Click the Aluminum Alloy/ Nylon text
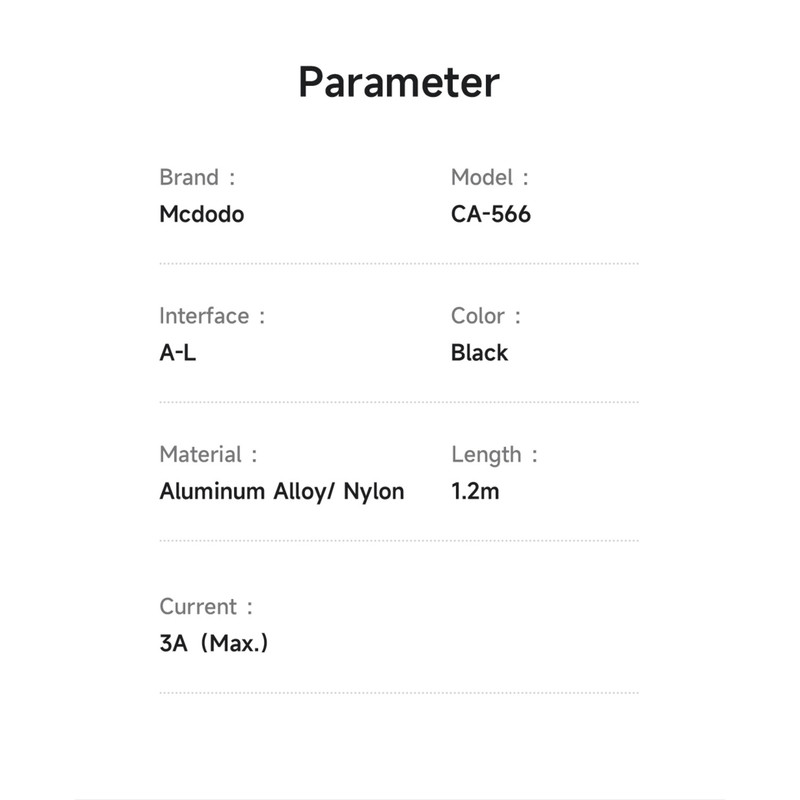The width and height of the screenshot is (800, 800). pyautogui.click(x=282, y=491)
